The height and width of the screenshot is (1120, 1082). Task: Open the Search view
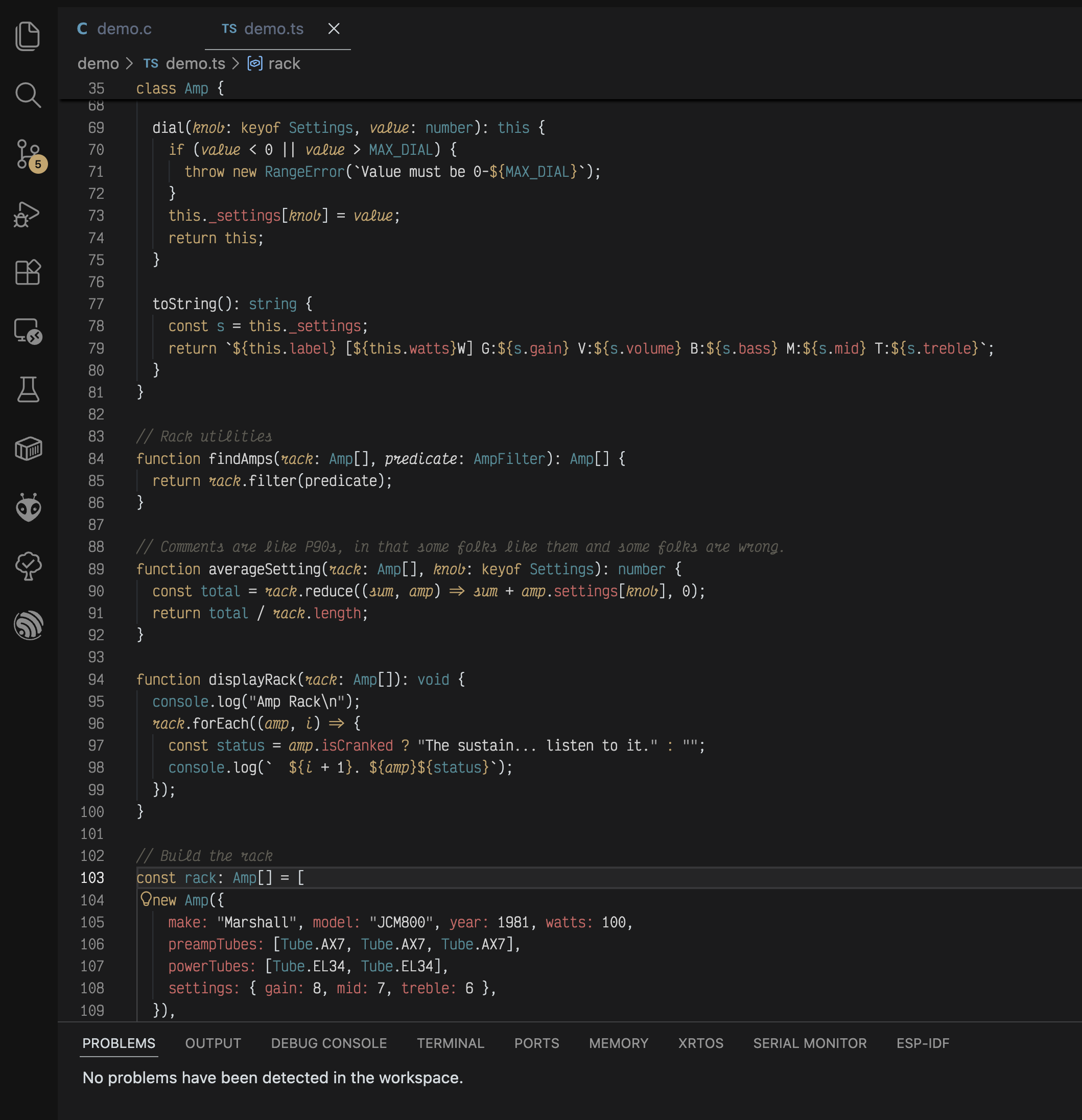coord(28,96)
